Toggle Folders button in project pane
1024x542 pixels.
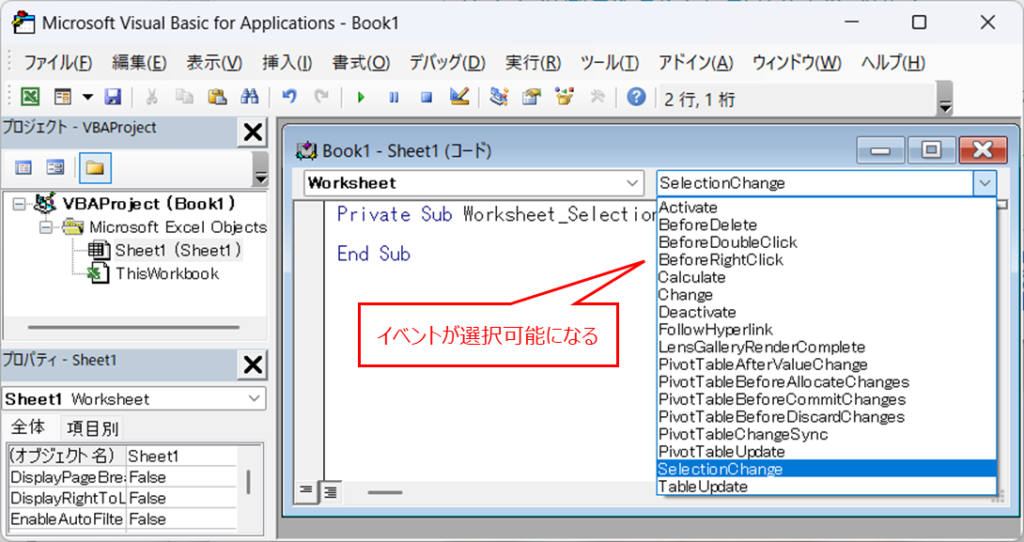[x=95, y=168]
